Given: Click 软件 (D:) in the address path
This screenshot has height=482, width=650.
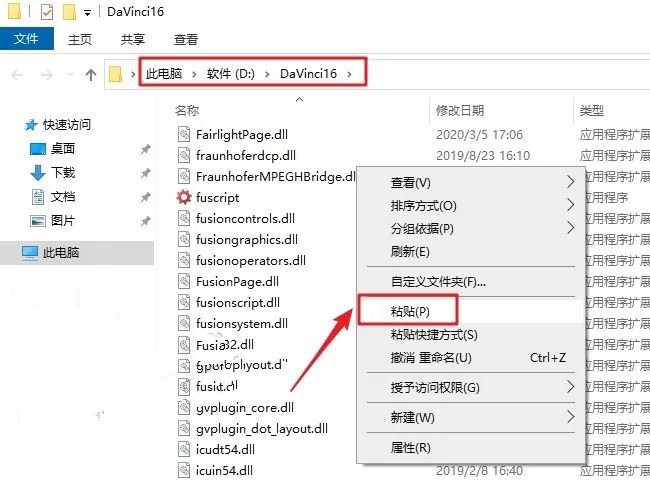Looking at the screenshot, I should coord(230,74).
